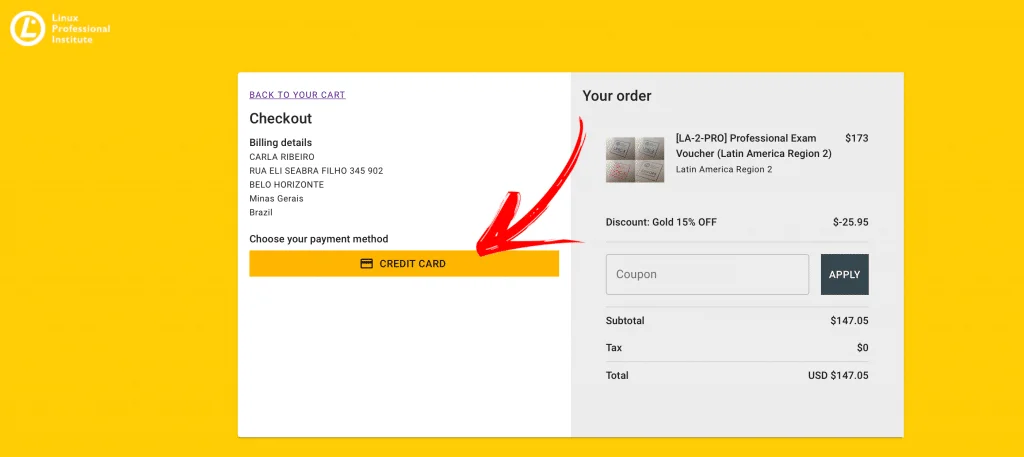The height and width of the screenshot is (457, 1024).
Task: Focus the Coupon input field
Action: 707,275
